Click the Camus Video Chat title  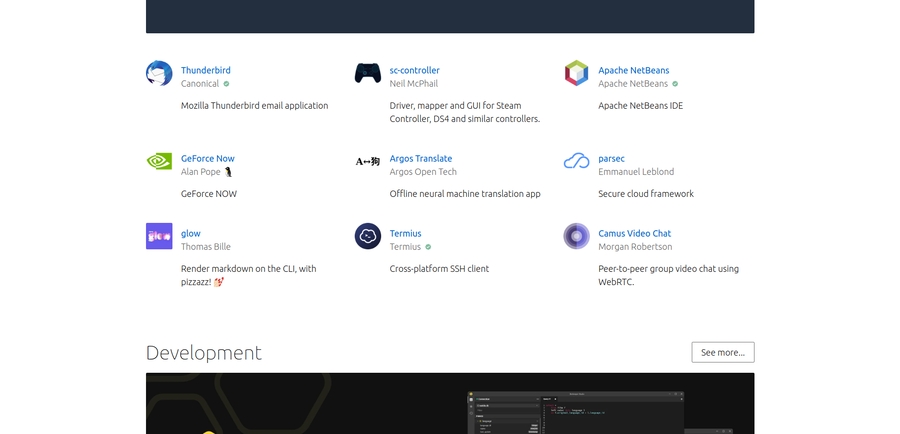click(x=634, y=233)
